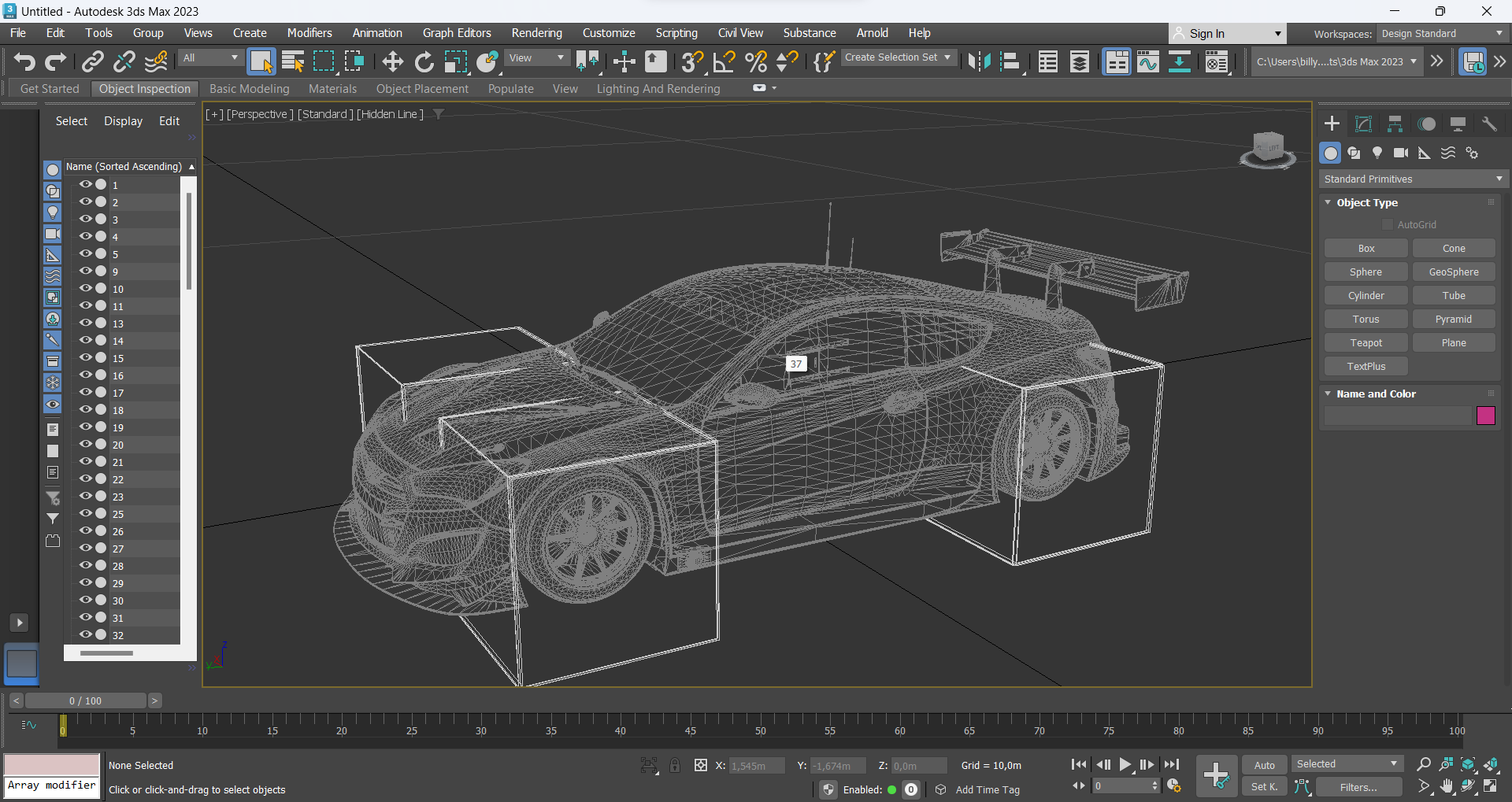
Task: Activate the Select and Rotate tool
Action: click(x=424, y=61)
